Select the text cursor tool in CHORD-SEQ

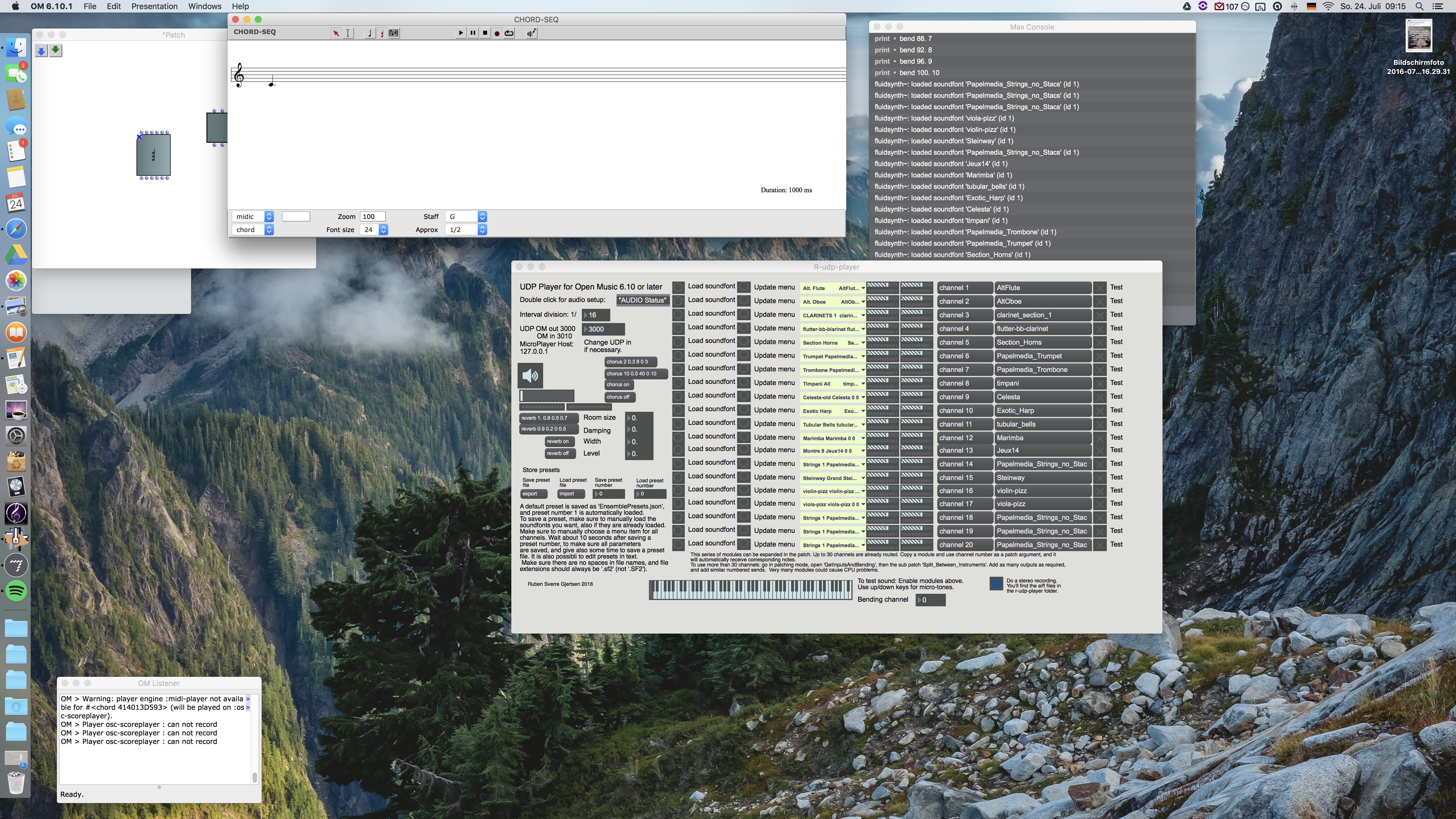click(x=348, y=33)
